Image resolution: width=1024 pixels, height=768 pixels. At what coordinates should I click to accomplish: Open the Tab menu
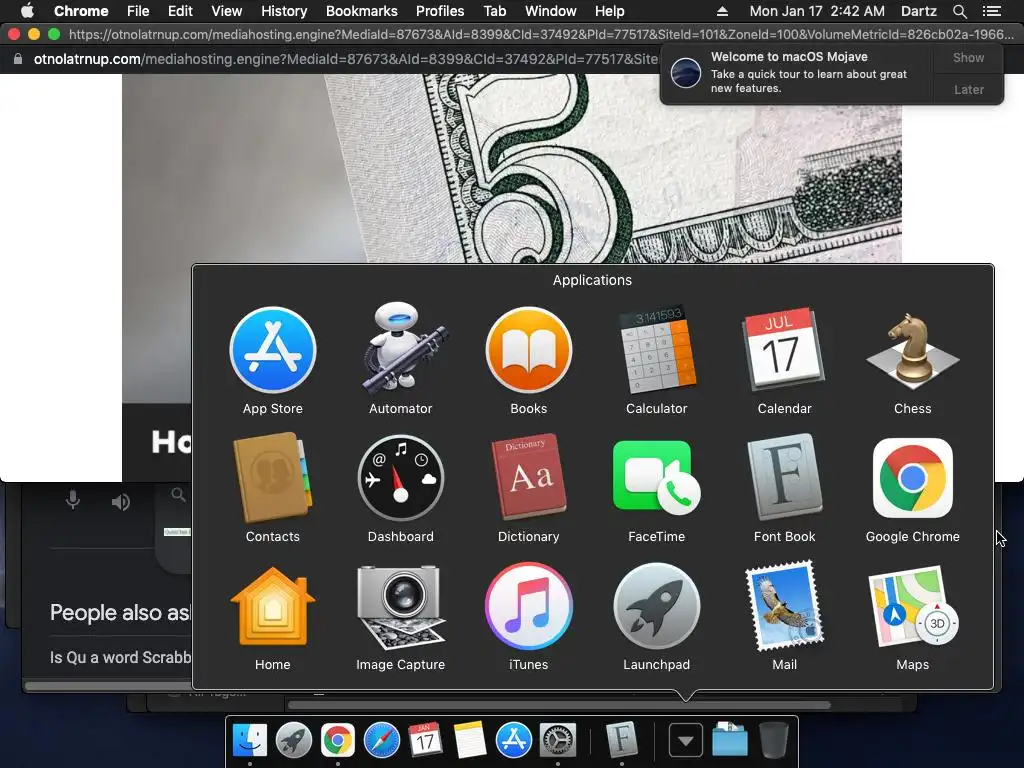click(x=494, y=11)
